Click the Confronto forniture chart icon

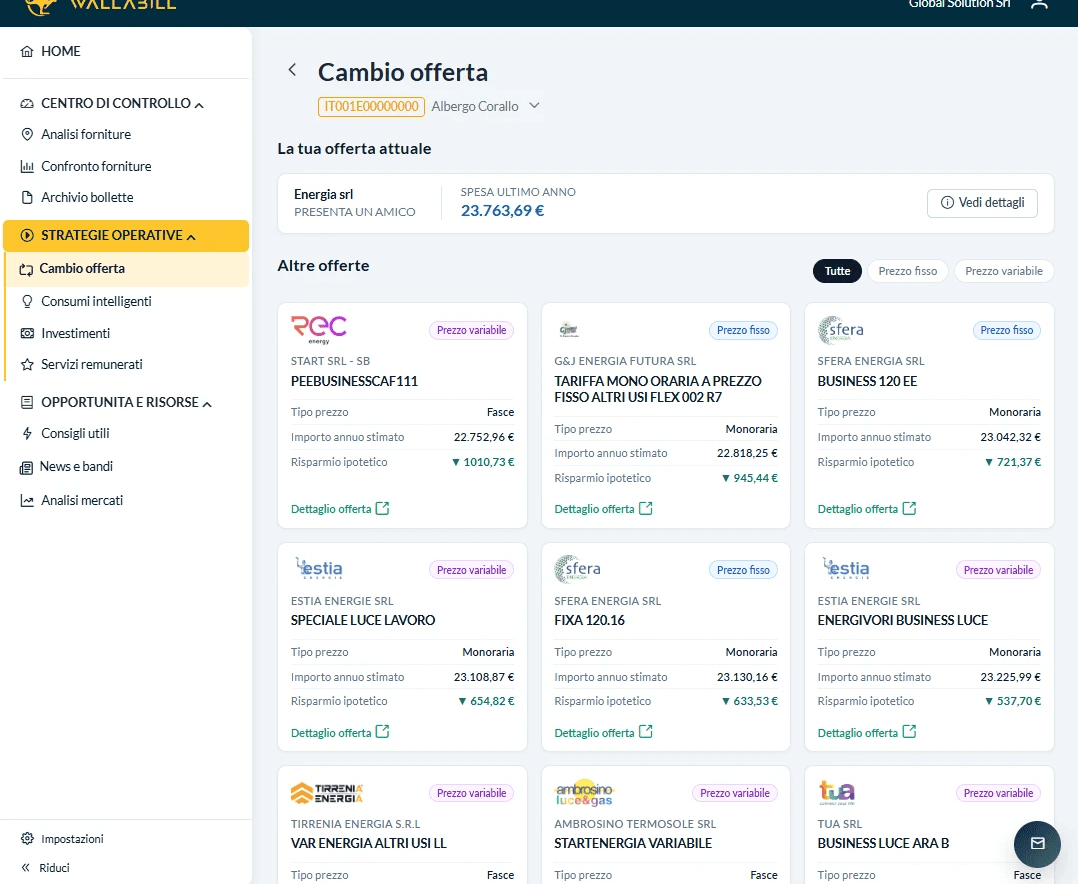point(27,166)
